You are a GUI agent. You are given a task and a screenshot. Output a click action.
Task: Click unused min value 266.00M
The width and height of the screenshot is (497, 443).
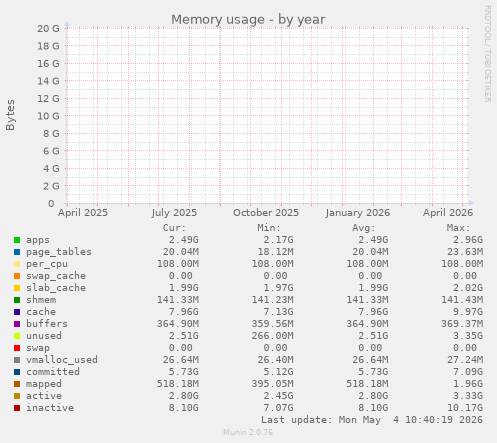pyautogui.click(x=272, y=336)
